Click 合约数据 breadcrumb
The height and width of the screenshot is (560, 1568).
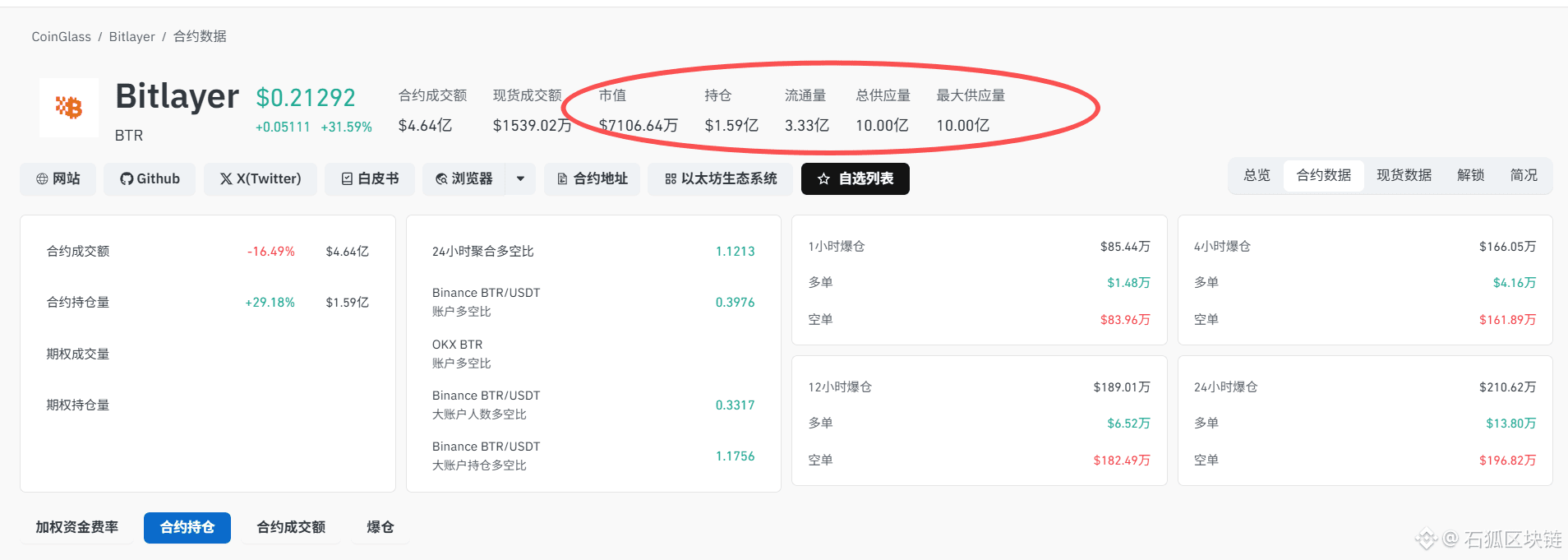click(200, 37)
